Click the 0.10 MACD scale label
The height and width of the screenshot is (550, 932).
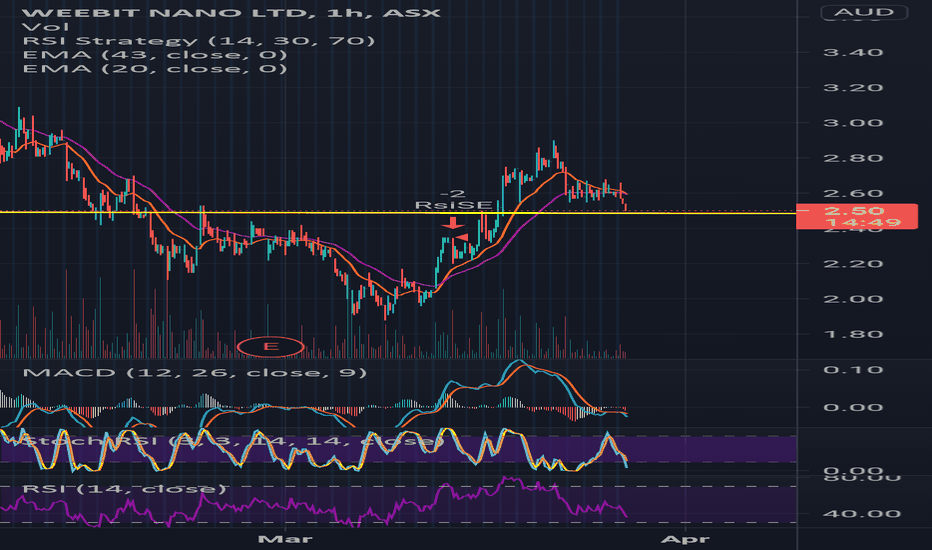point(853,370)
